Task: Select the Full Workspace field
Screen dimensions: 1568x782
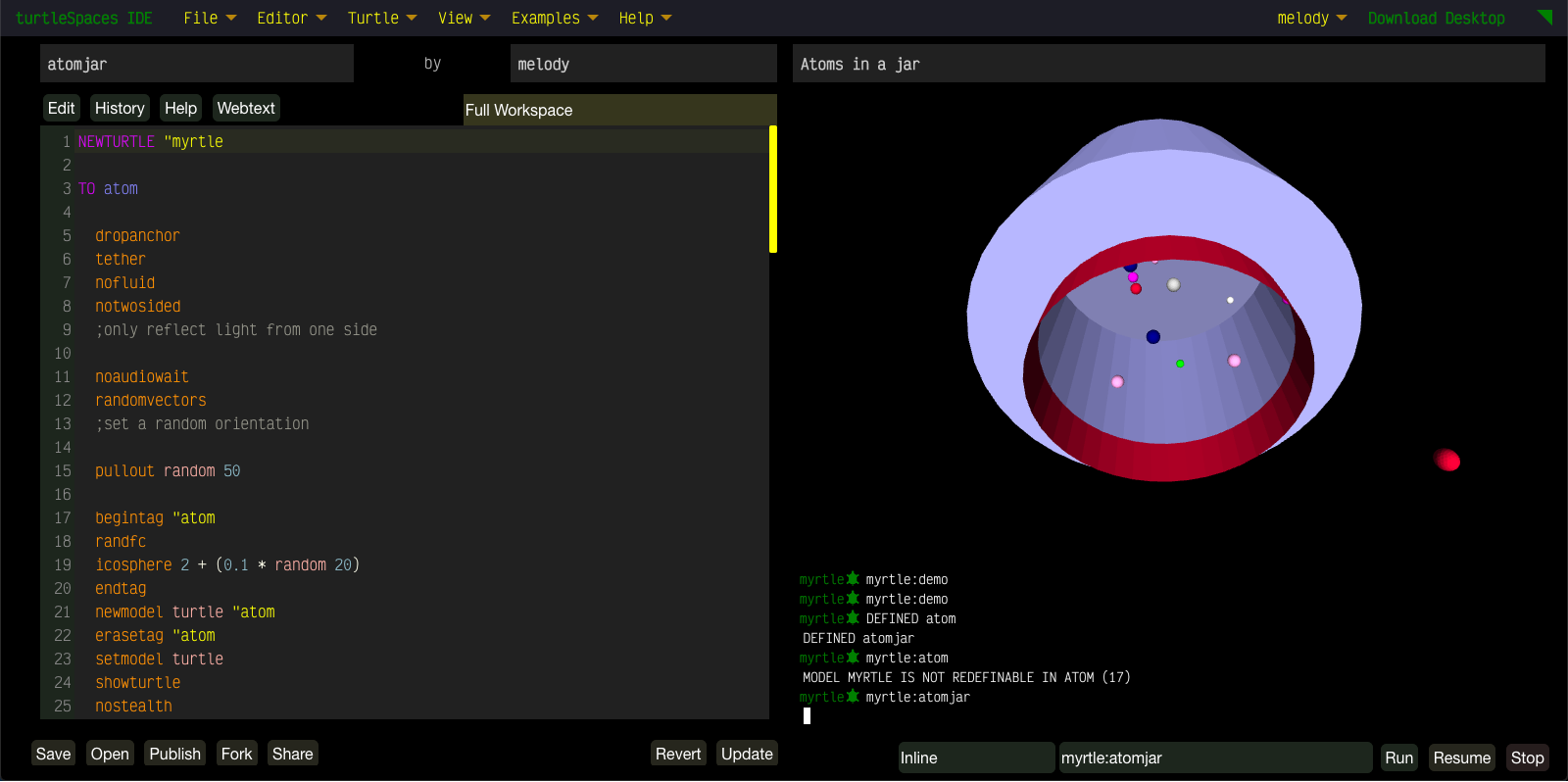Action: 619,110
